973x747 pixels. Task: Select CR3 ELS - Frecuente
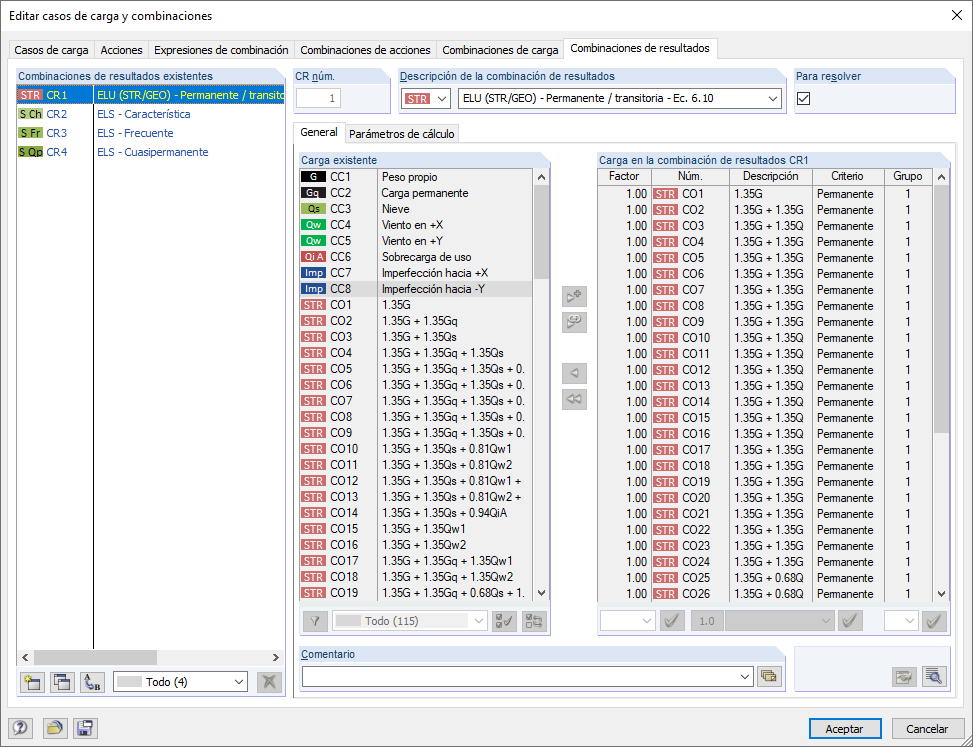point(150,133)
